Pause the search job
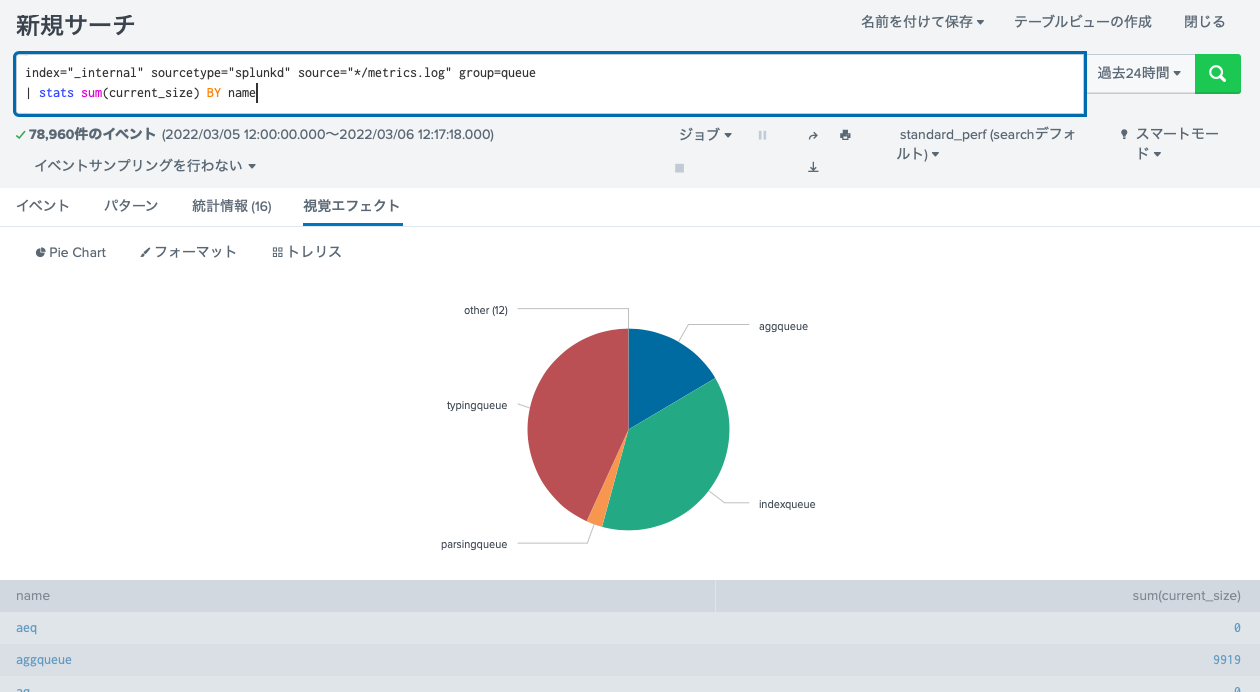Screen dimensions: 1260x692 coord(762,135)
